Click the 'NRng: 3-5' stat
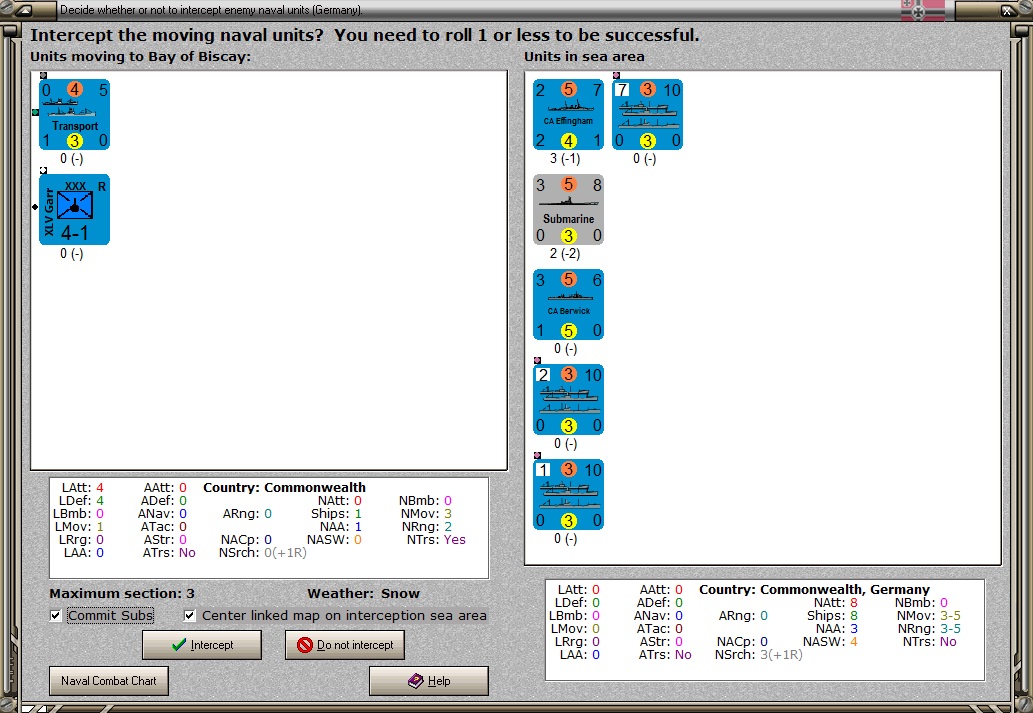 (x=929, y=629)
